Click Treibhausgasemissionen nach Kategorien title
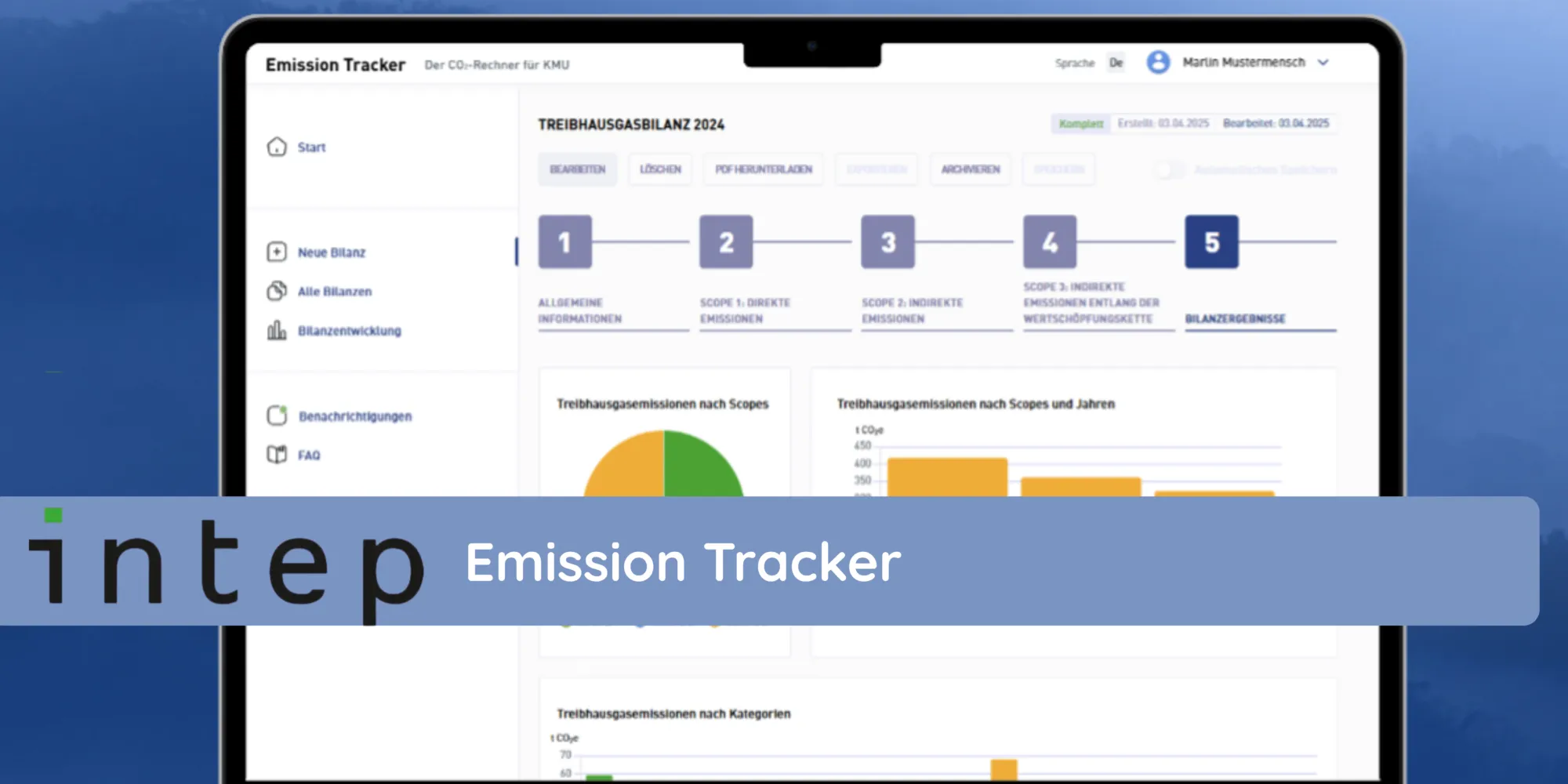This screenshot has height=784, width=1568. [673, 713]
